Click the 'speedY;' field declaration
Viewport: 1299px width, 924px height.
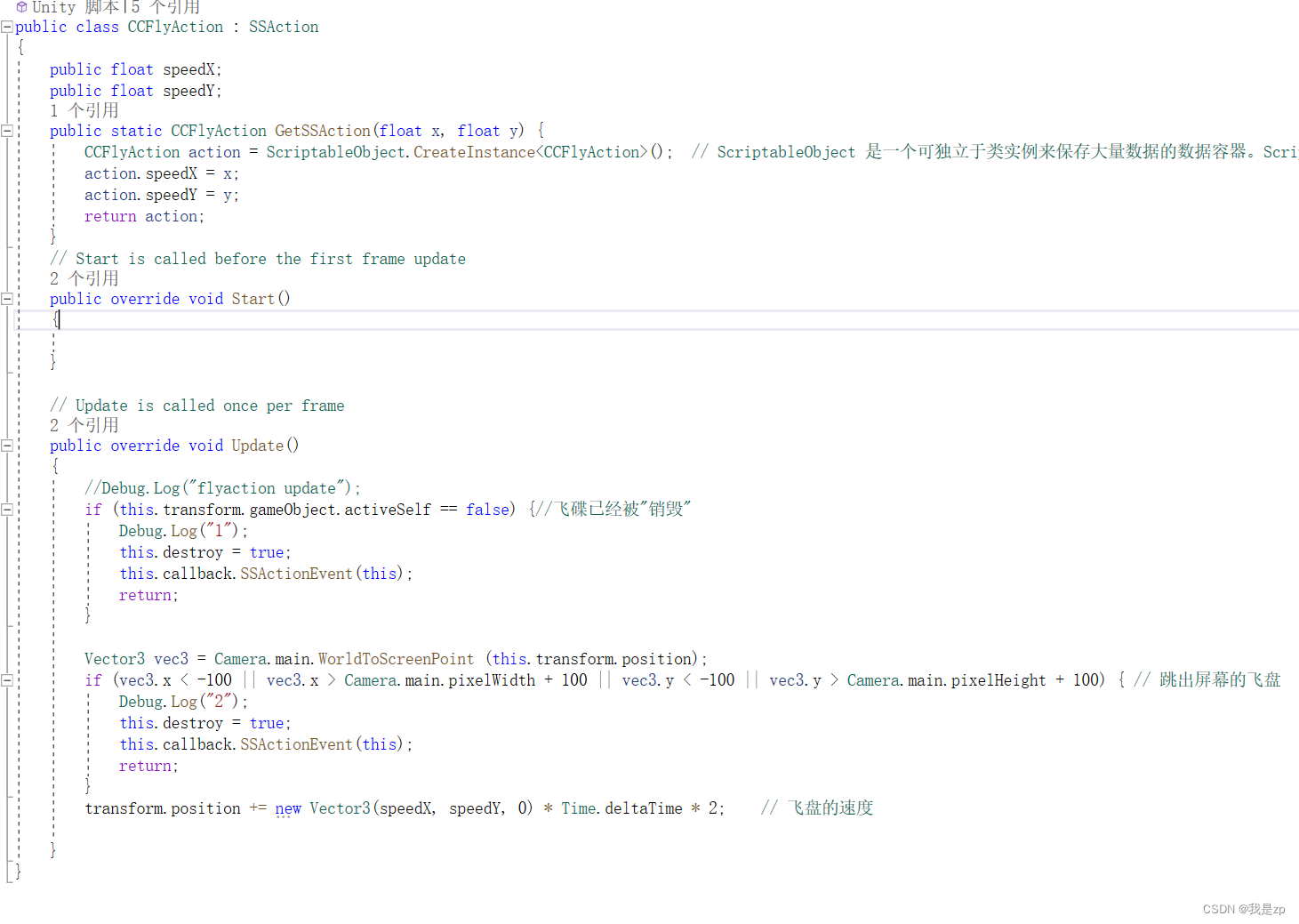[192, 91]
